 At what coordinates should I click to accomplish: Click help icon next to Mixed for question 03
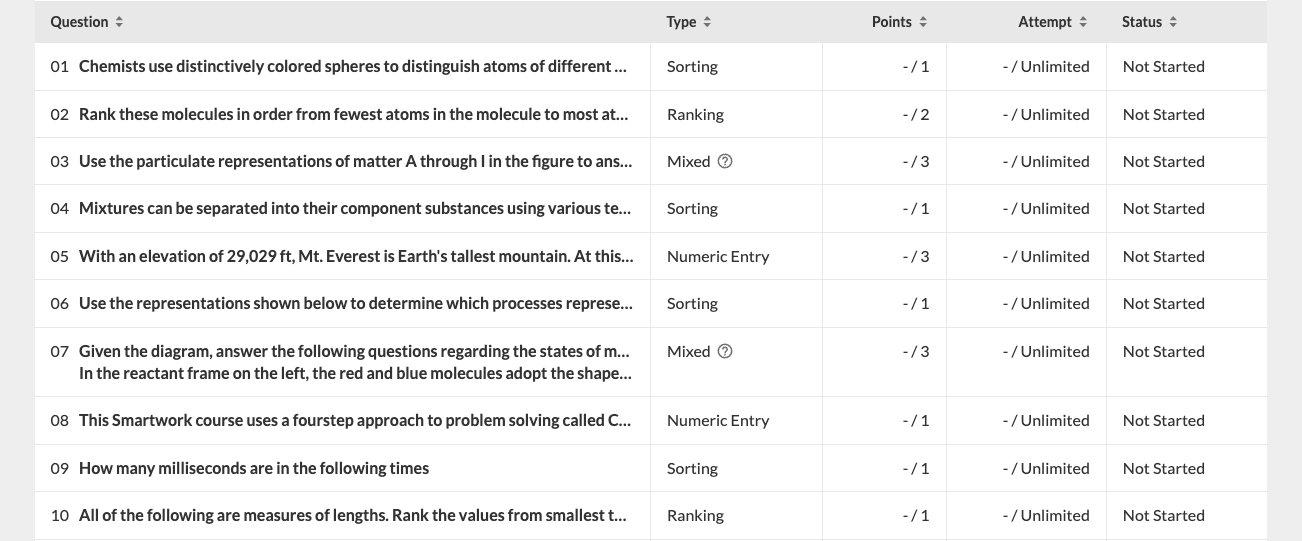click(726, 162)
